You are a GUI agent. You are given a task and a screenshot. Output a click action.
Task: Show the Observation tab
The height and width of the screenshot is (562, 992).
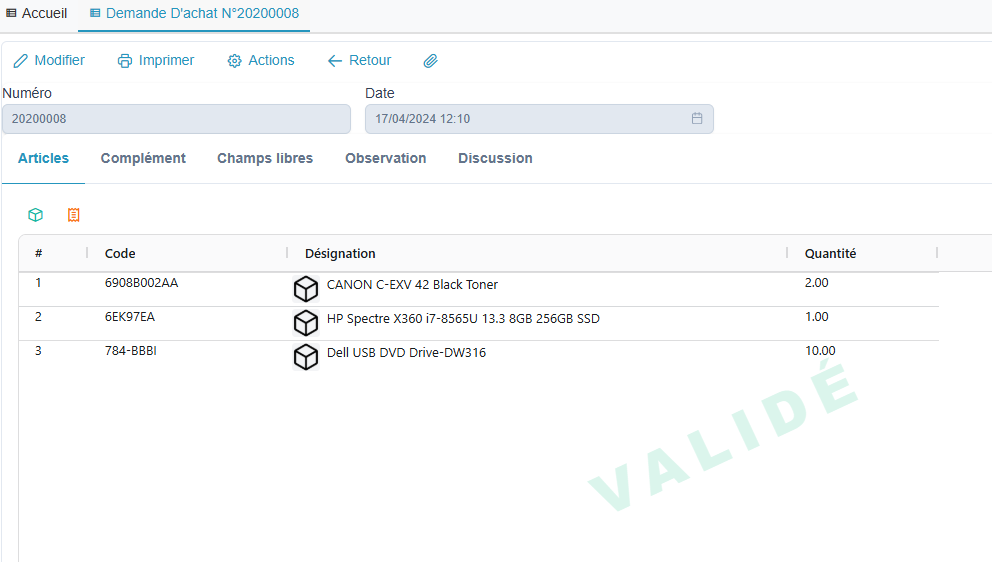[x=385, y=158]
